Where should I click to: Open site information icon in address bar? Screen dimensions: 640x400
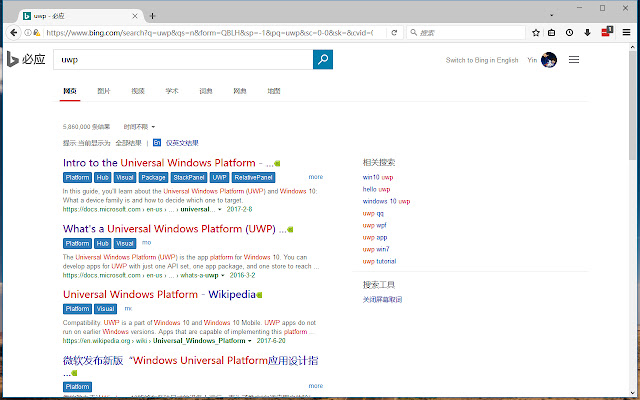(x=28, y=33)
